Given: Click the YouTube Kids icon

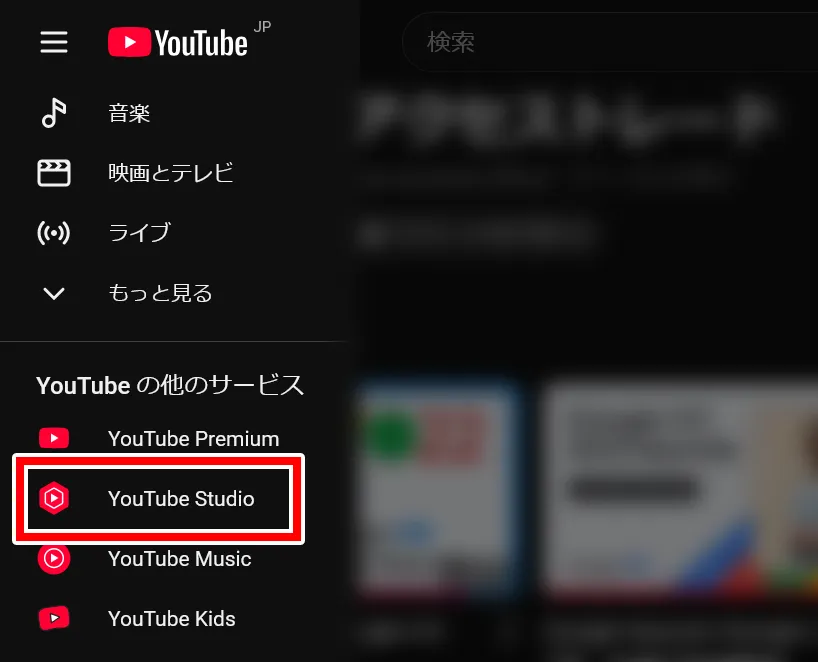Looking at the screenshot, I should click(54, 618).
